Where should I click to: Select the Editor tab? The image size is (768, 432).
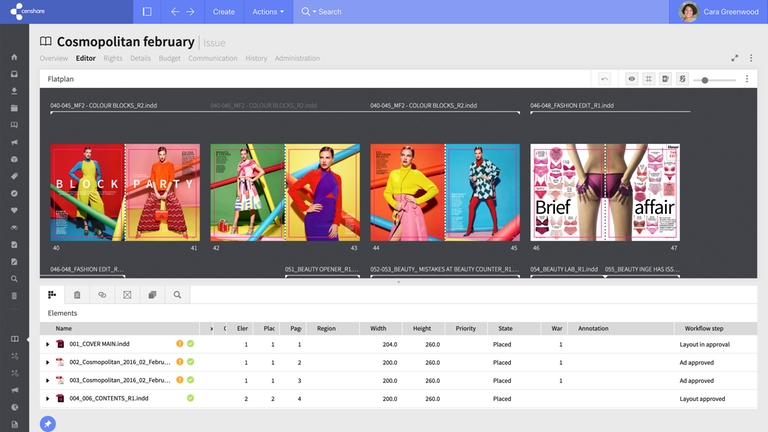(85, 58)
